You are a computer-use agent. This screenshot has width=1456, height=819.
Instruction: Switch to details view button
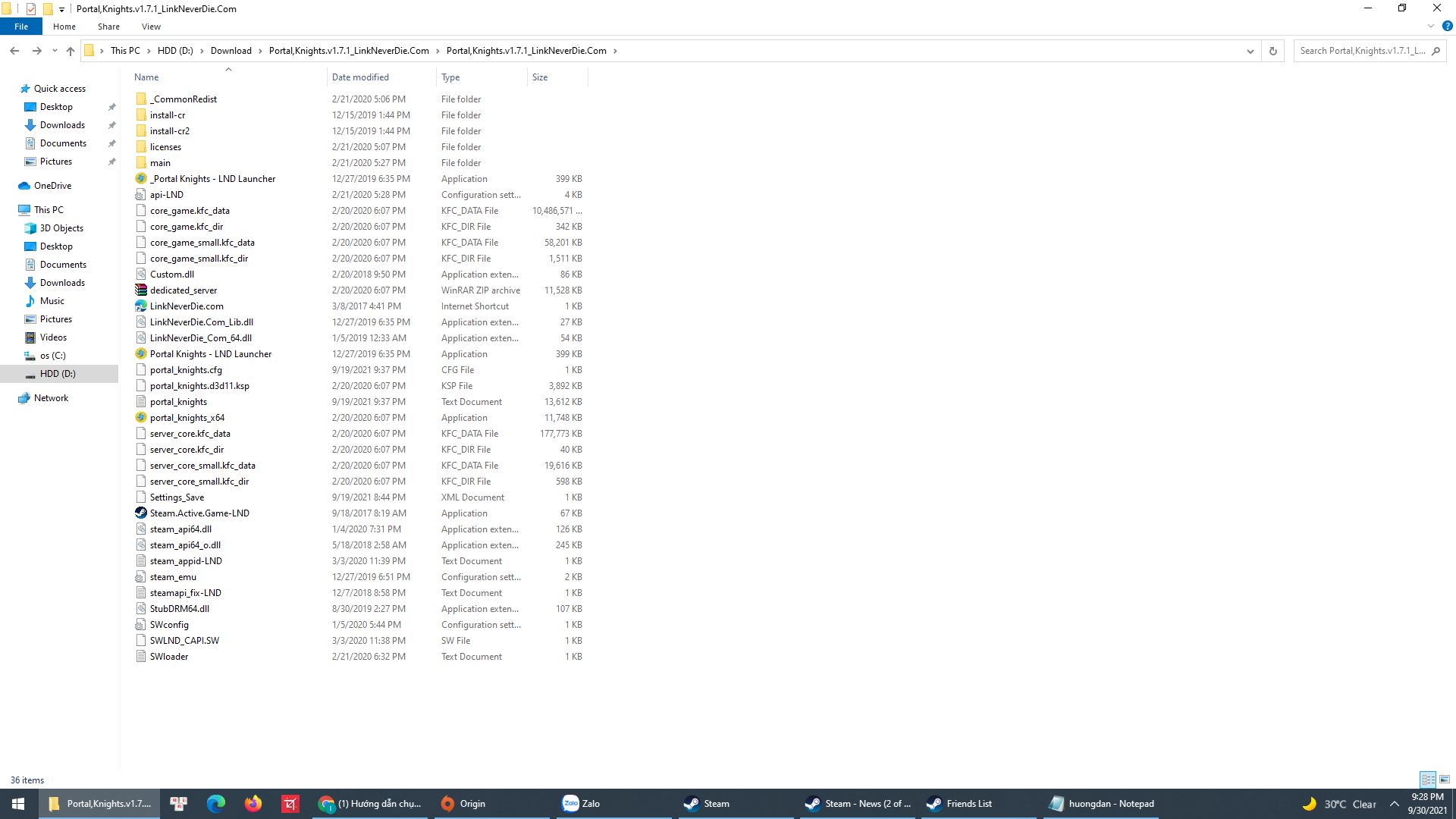pos(1428,780)
